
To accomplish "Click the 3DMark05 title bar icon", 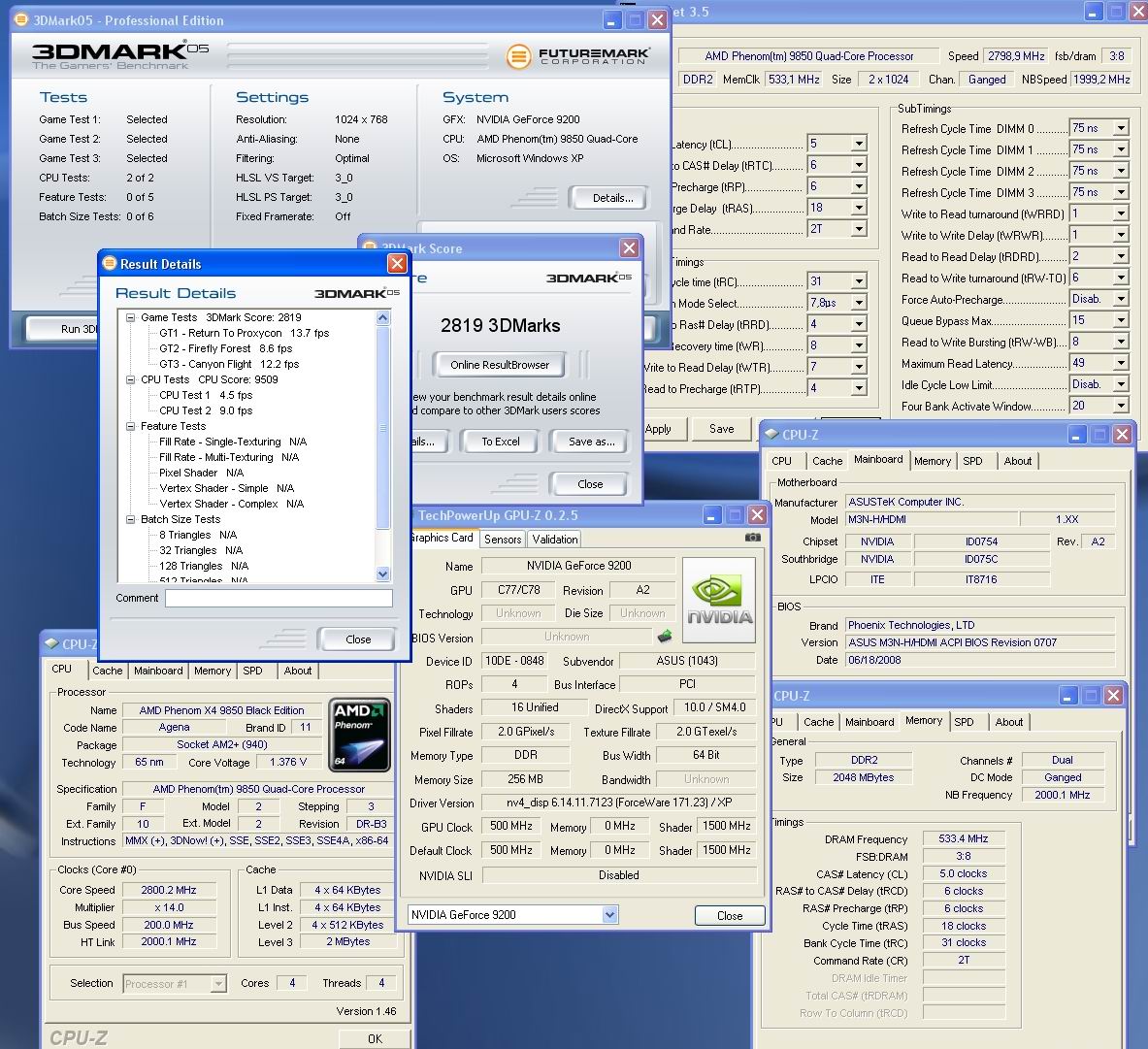I will 22,19.
